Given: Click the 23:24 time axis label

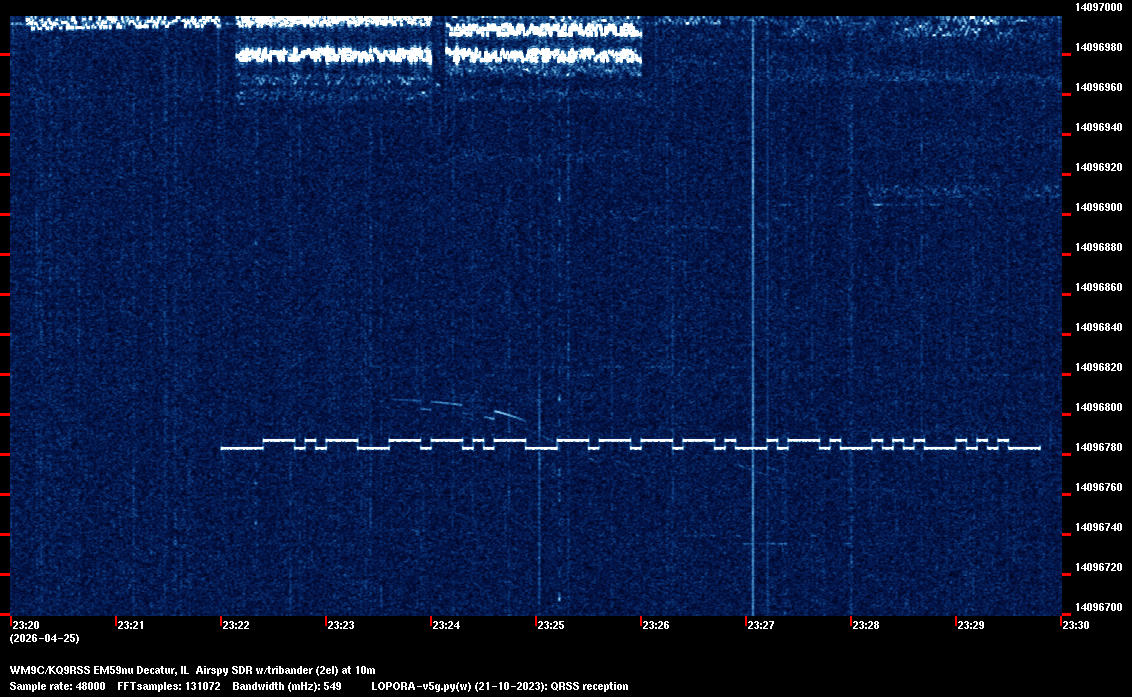Looking at the screenshot, I should [x=446, y=625].
